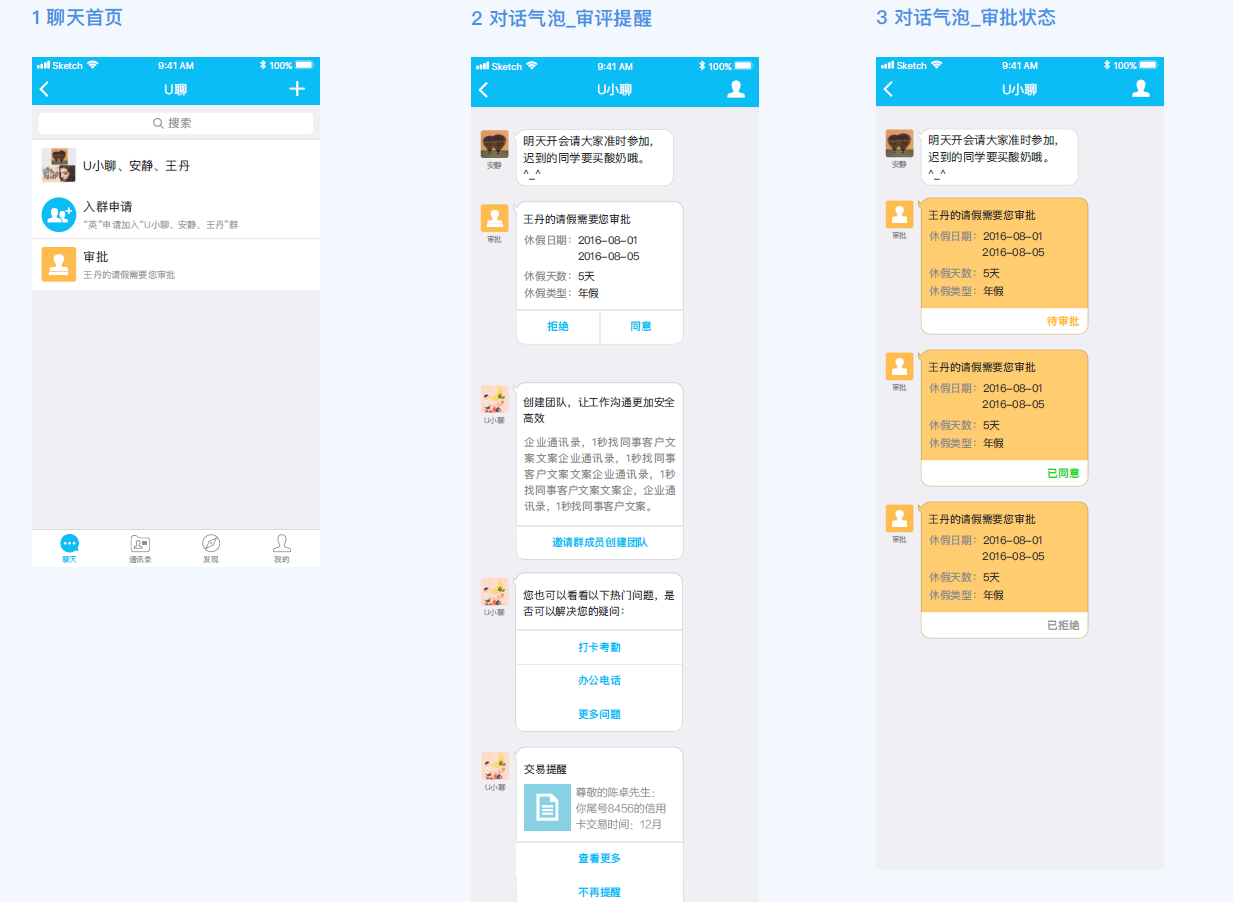Click the 搜索 search field
This screenshot has height=902, width=1233.
point(176,123)
